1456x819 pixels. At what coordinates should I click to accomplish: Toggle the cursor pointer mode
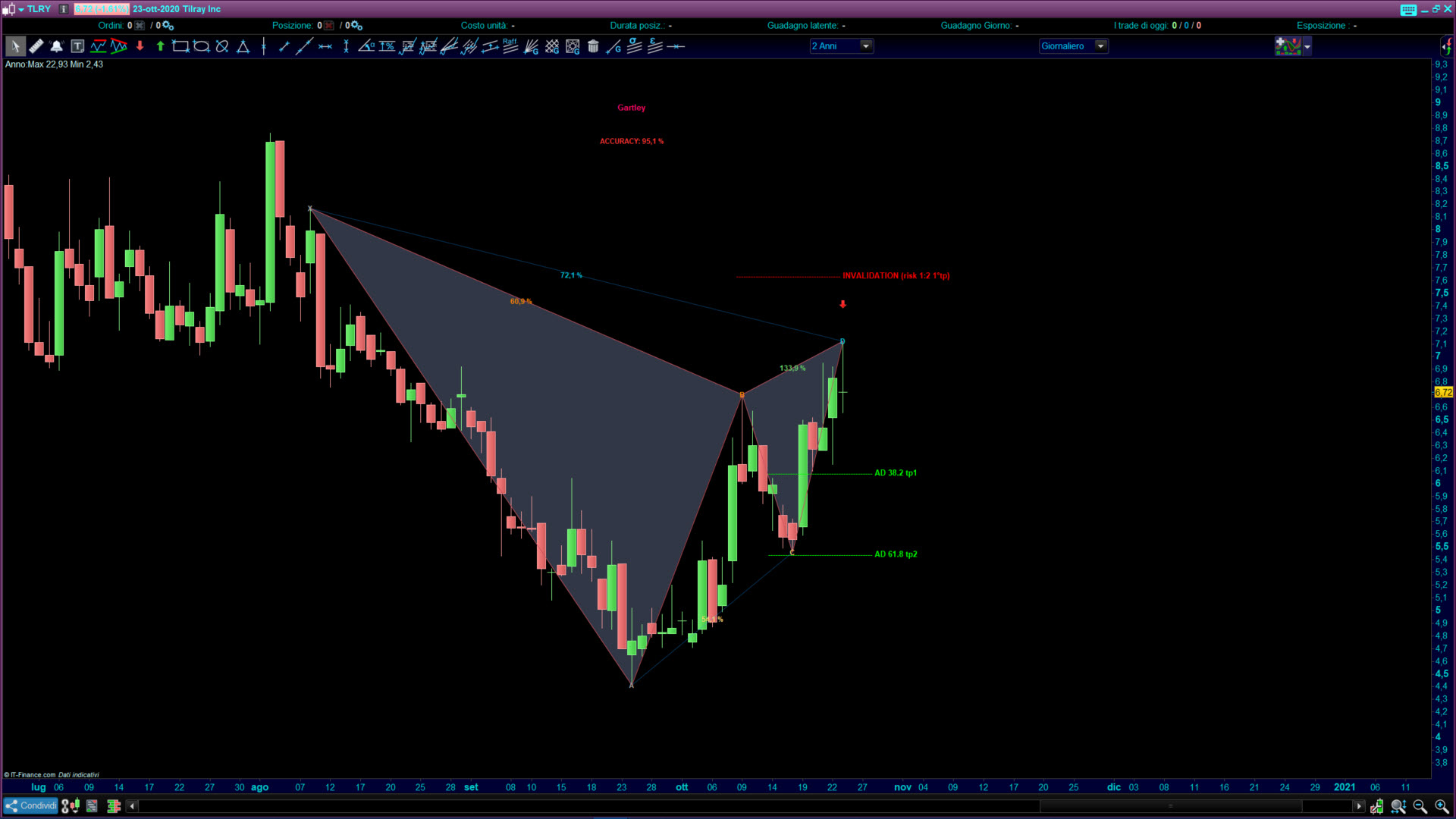[x=15, y=46]
